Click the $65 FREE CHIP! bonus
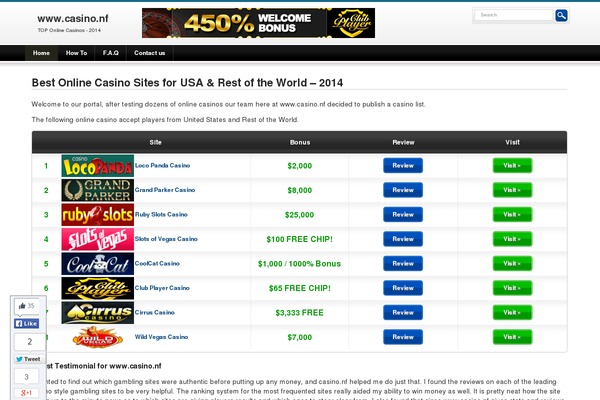The height and width of the screenshot is (400, 600). (x=300, y=288)
